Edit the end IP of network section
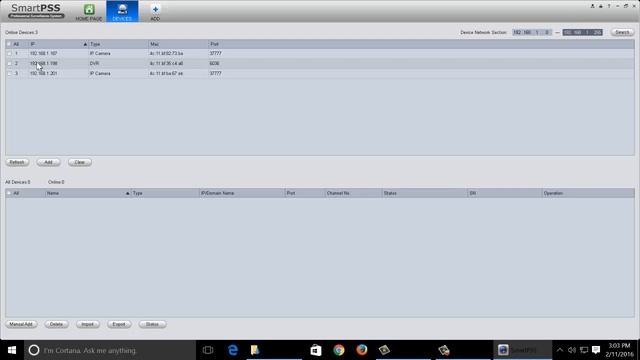Screen dimensions: 640x360 [x=582, y=32]
